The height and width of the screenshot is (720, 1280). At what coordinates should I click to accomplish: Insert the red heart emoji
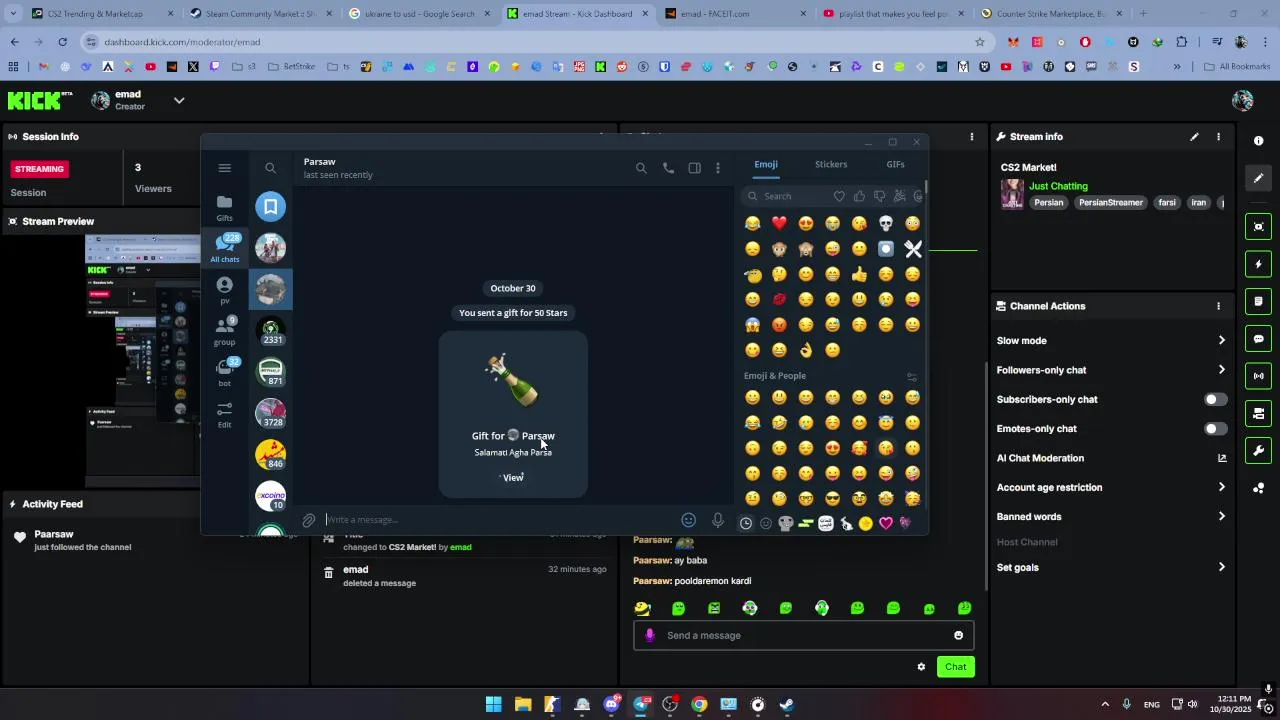pyautogui.click(x=779, y=223)
